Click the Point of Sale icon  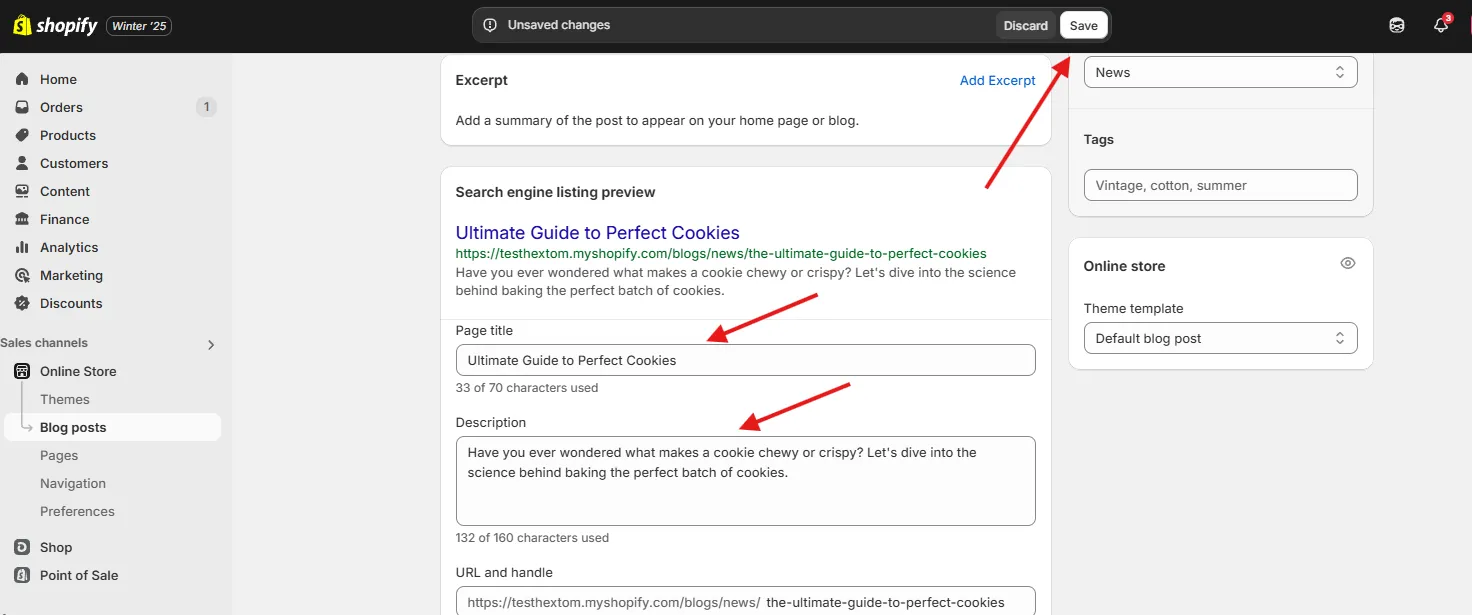point(22,575)
